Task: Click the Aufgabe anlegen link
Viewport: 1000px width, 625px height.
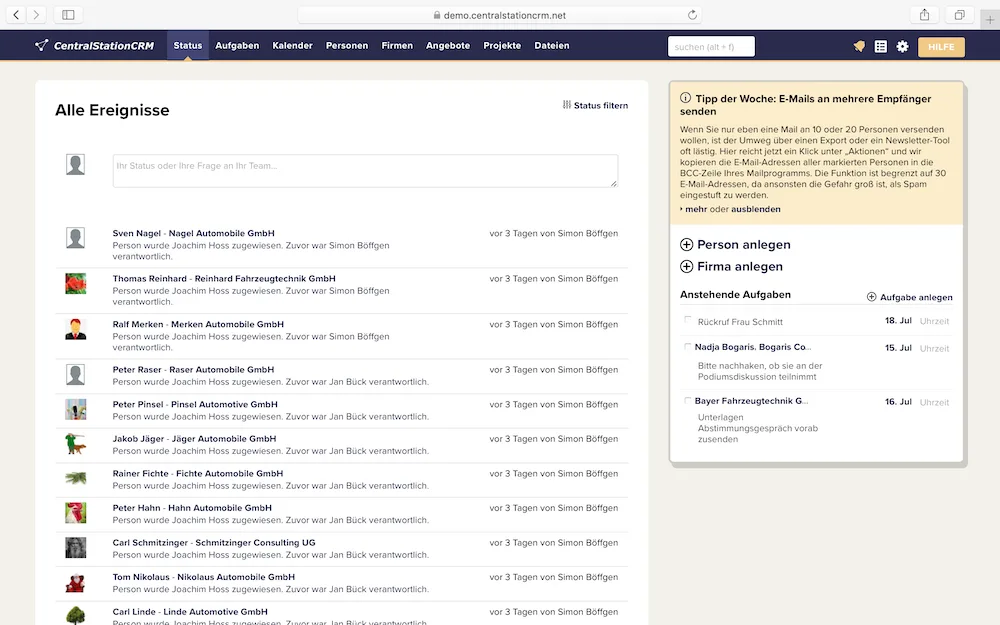Action: point(916,297)
